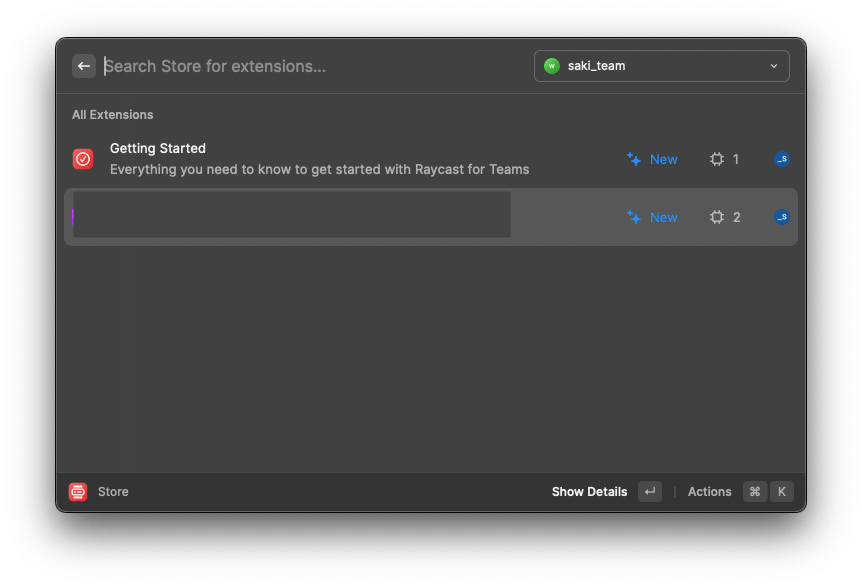Expand the chevron next to saki_team

(x=773, y=66)
